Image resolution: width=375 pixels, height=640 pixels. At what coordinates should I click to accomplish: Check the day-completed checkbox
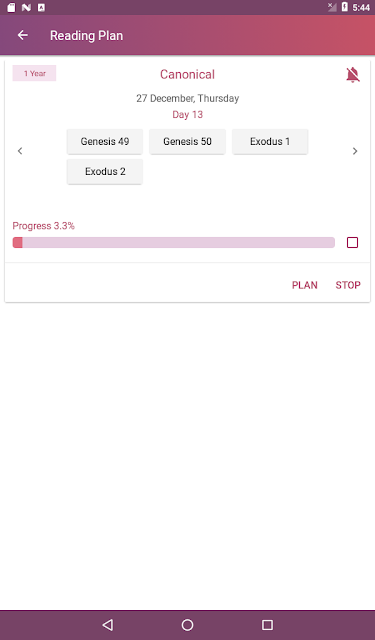[x=353, y=242]
